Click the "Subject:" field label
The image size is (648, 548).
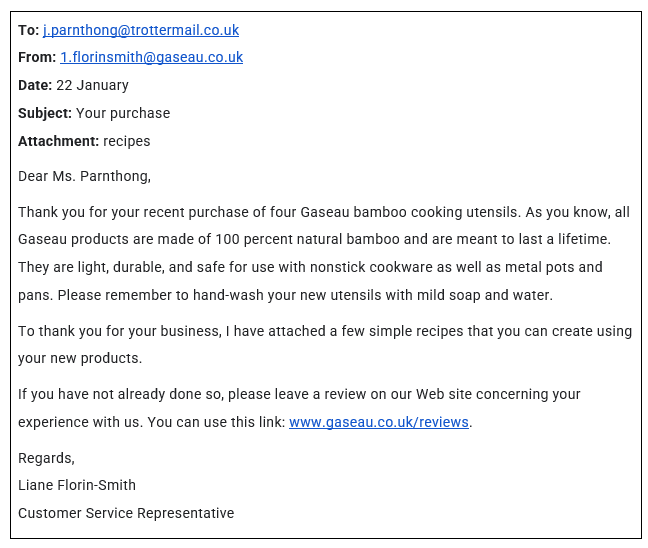click(45, 113)
